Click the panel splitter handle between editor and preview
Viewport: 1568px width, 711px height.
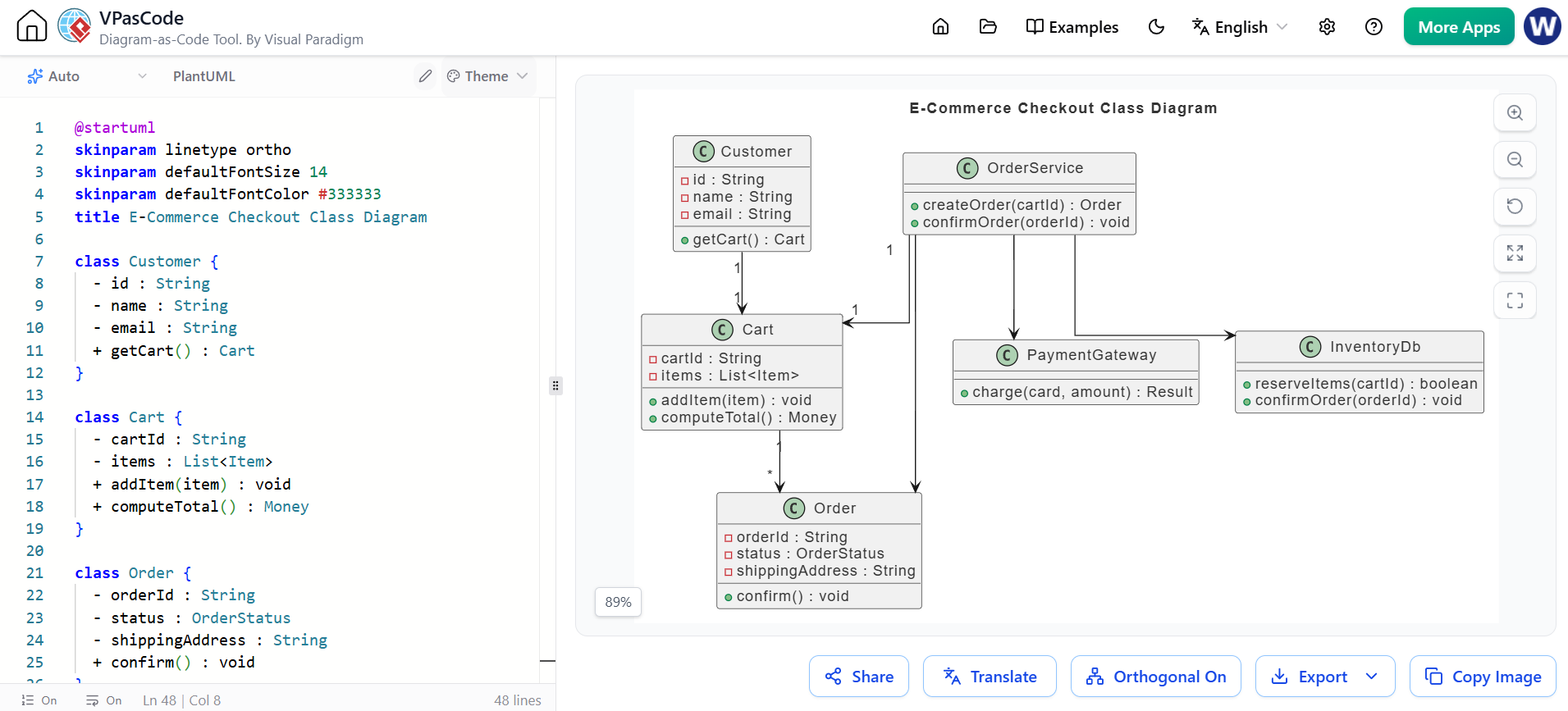555,385
